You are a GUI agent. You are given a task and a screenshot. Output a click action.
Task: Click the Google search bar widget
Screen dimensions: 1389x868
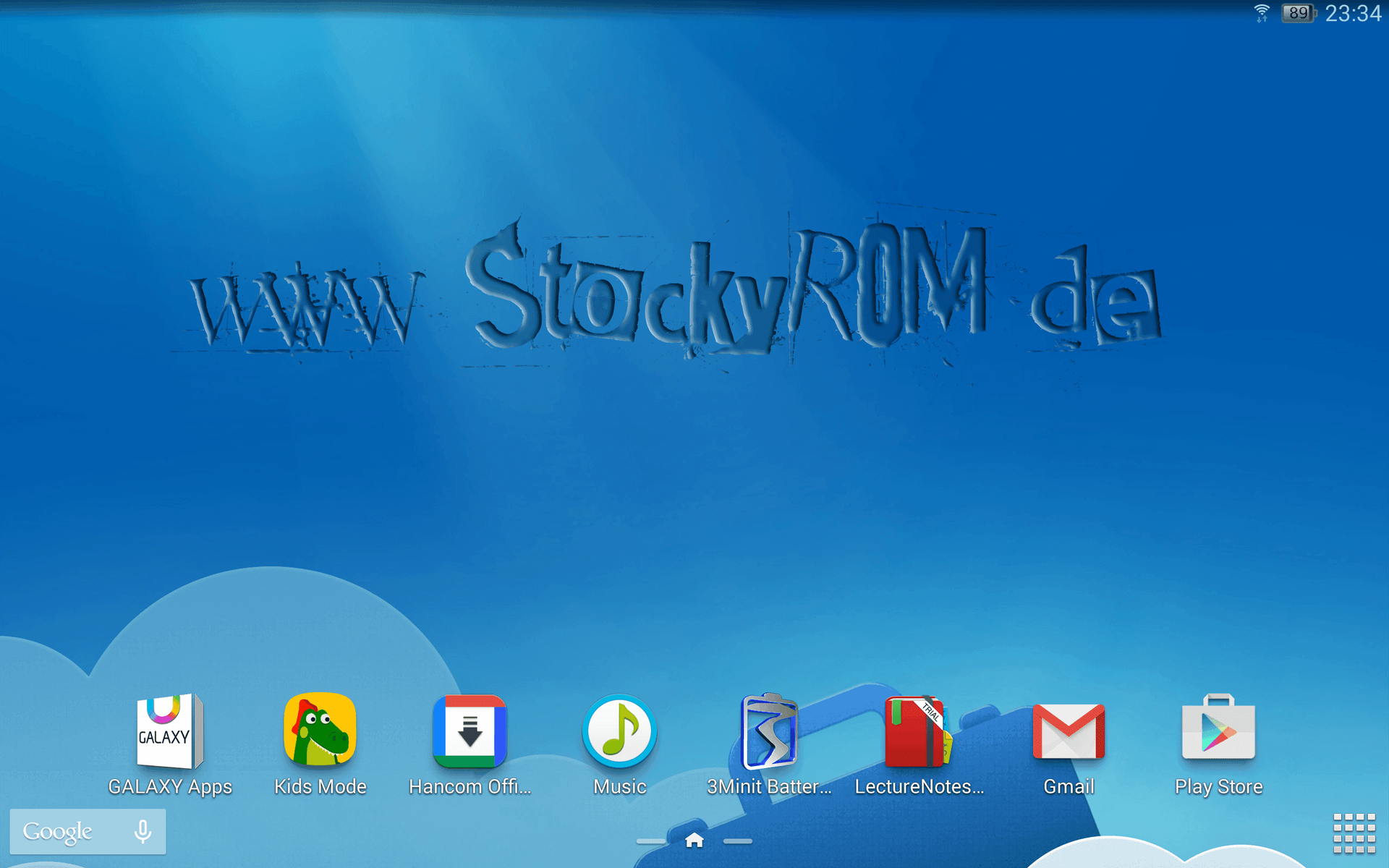[88, 832]
